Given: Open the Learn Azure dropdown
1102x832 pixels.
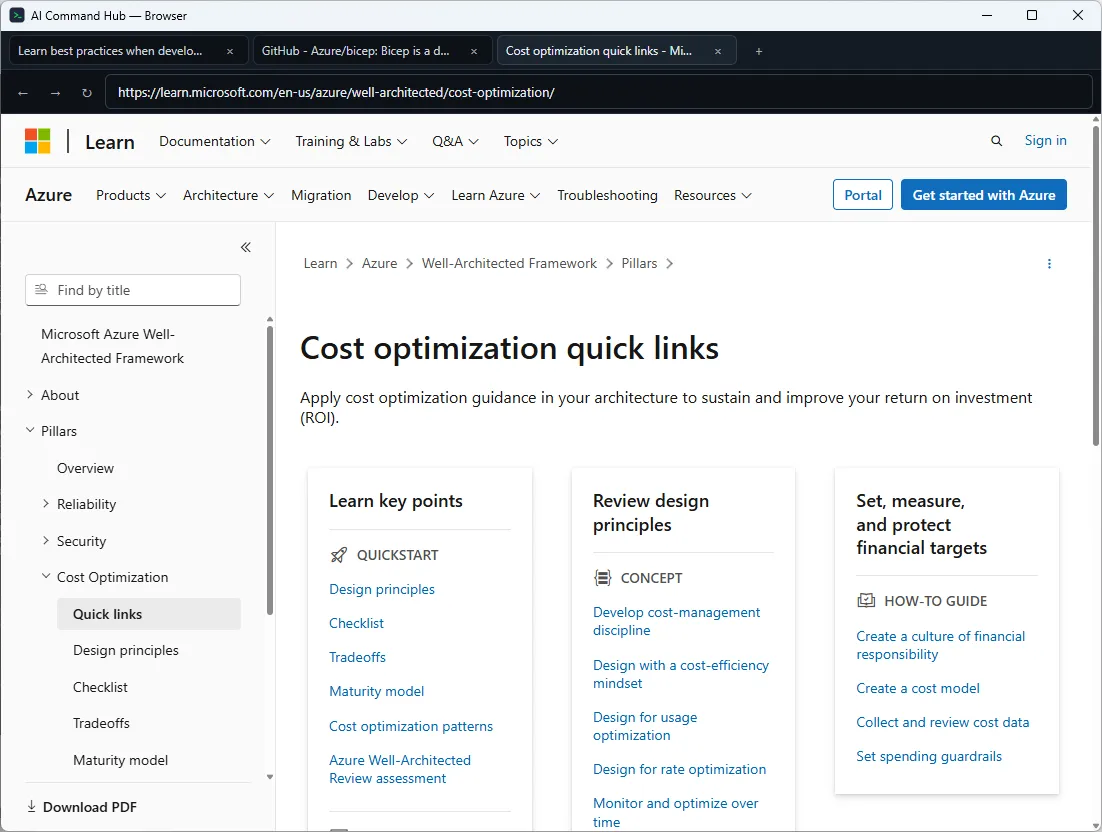Looking at the screenshot, I should 495,195.
